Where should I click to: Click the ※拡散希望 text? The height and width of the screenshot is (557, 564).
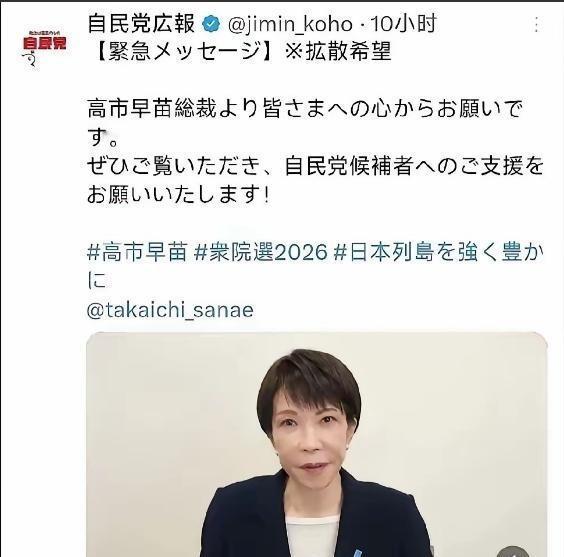point(338,52)
